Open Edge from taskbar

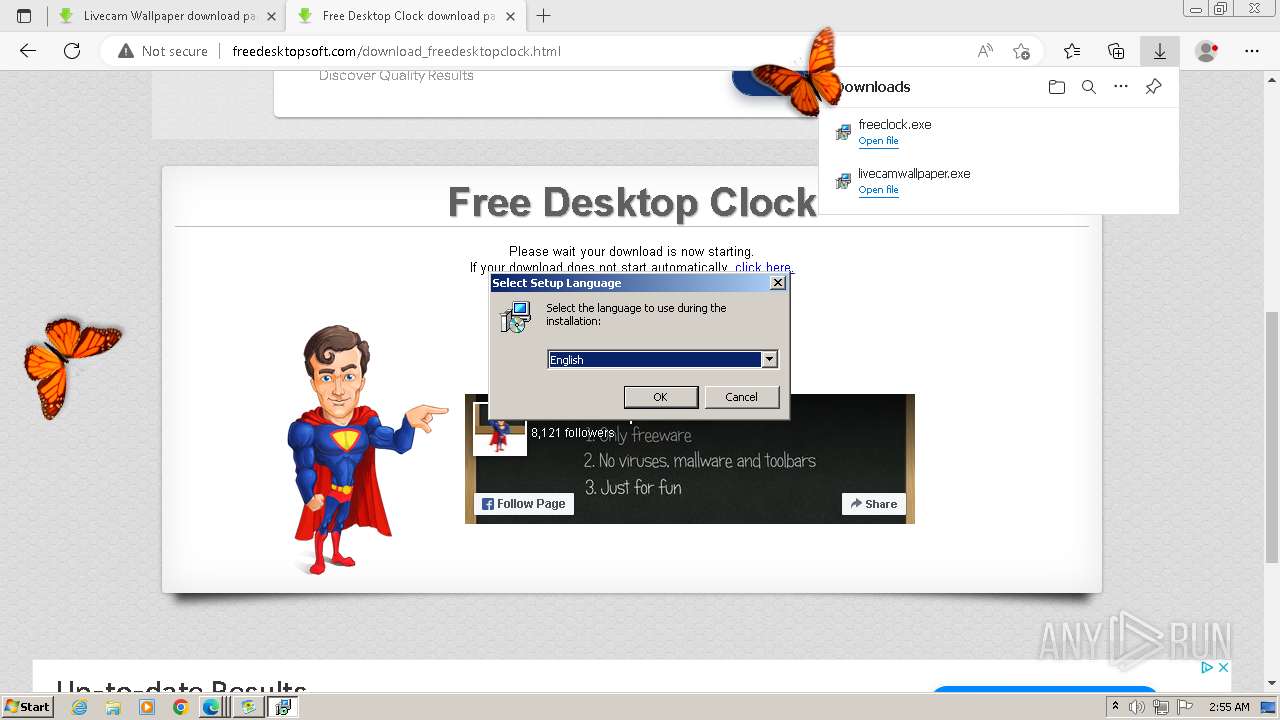[211, 707]
